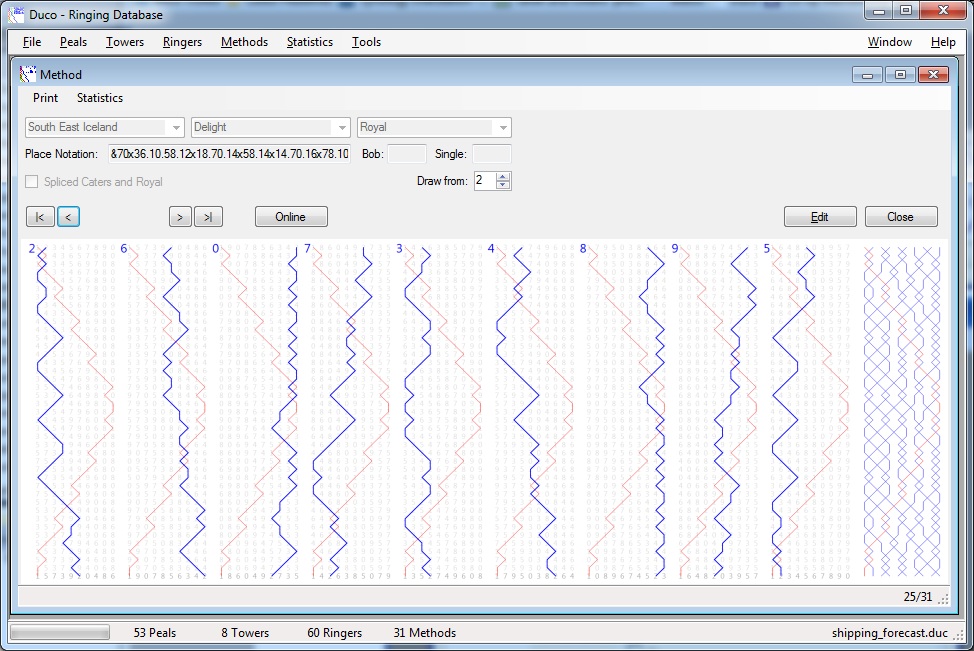Click the Place Notation field
The width and height of the screenshot is (974, 651).
click(229, 154)
